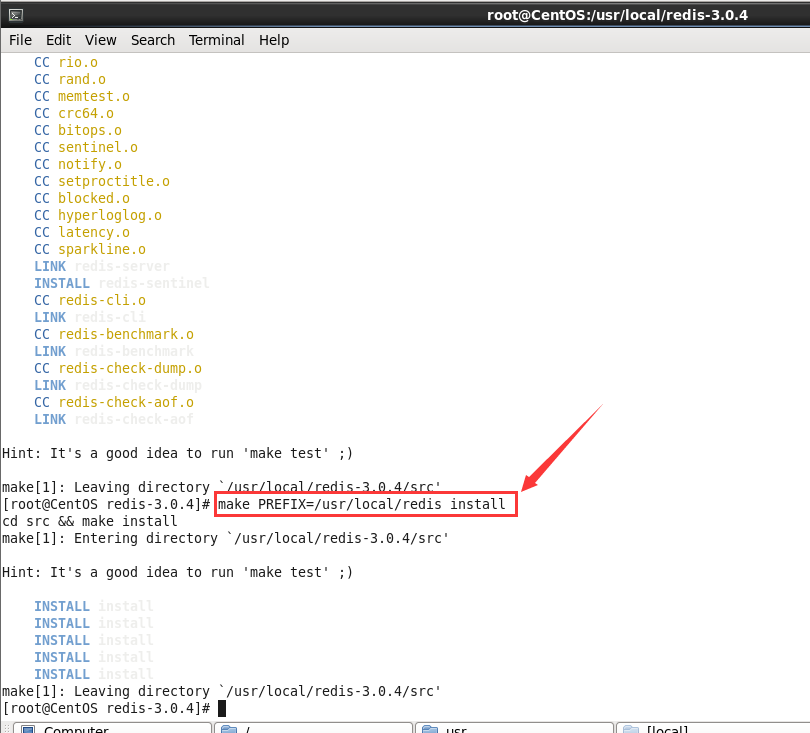Click the 'INSTALL redis-sentinel' output line

pyautogui.click(x=121, y=284)
